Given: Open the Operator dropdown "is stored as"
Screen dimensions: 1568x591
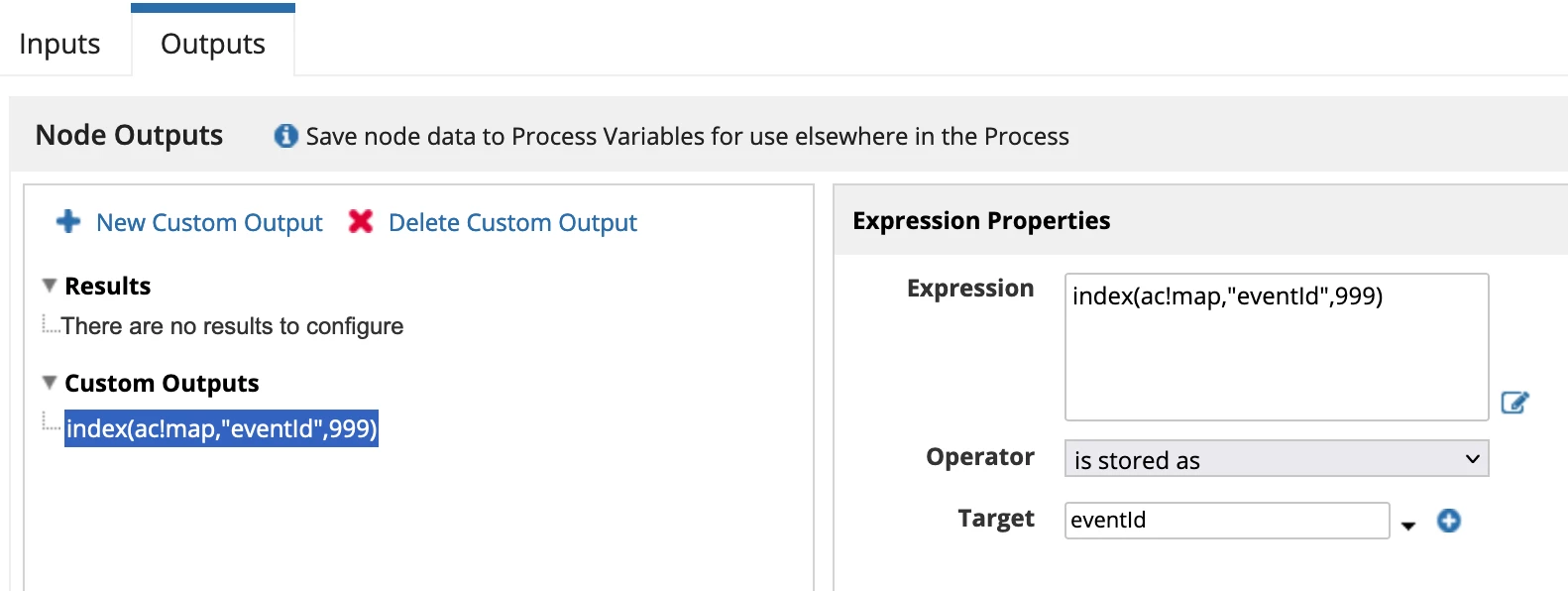Looking at the screenshot, I should tap(1277, 459).
